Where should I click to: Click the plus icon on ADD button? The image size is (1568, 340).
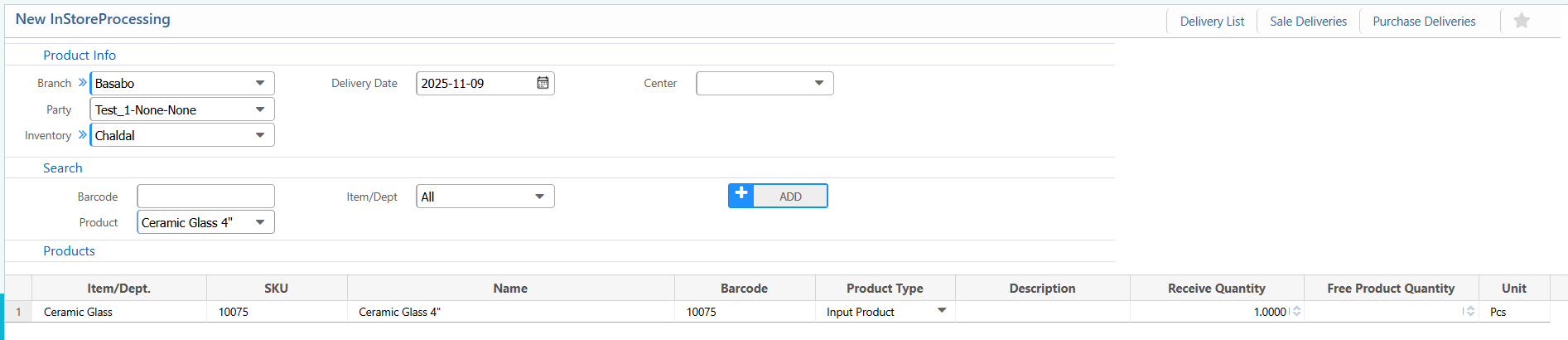pyautogui.click(x=741, y=195)
